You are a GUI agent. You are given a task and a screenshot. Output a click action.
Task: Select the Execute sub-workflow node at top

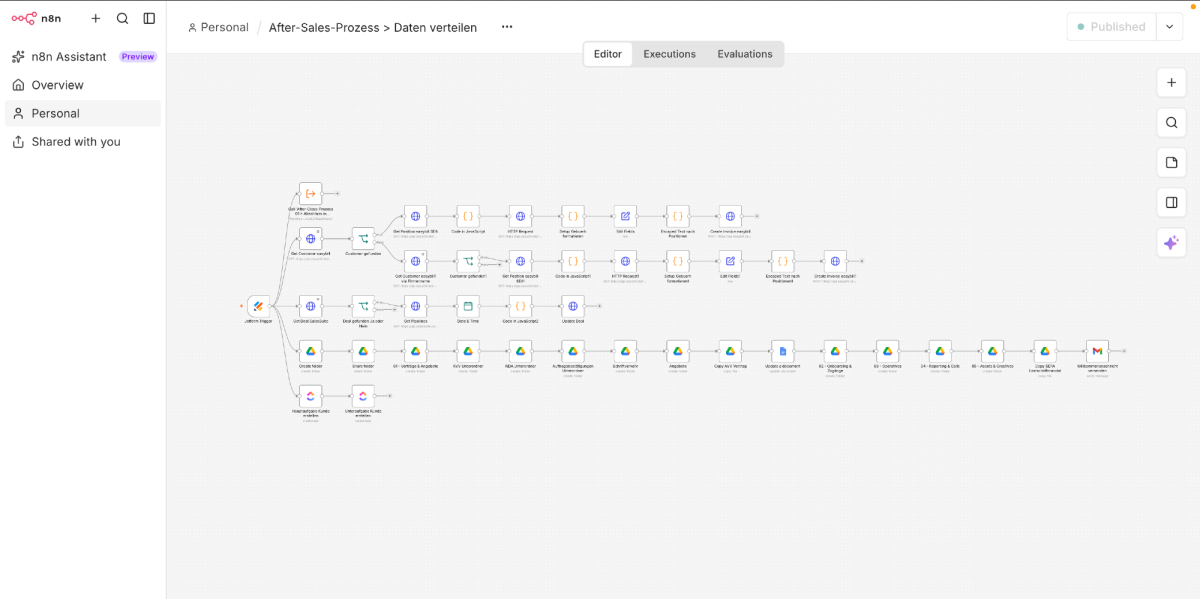pyautogui.click(x=311, y=194)
